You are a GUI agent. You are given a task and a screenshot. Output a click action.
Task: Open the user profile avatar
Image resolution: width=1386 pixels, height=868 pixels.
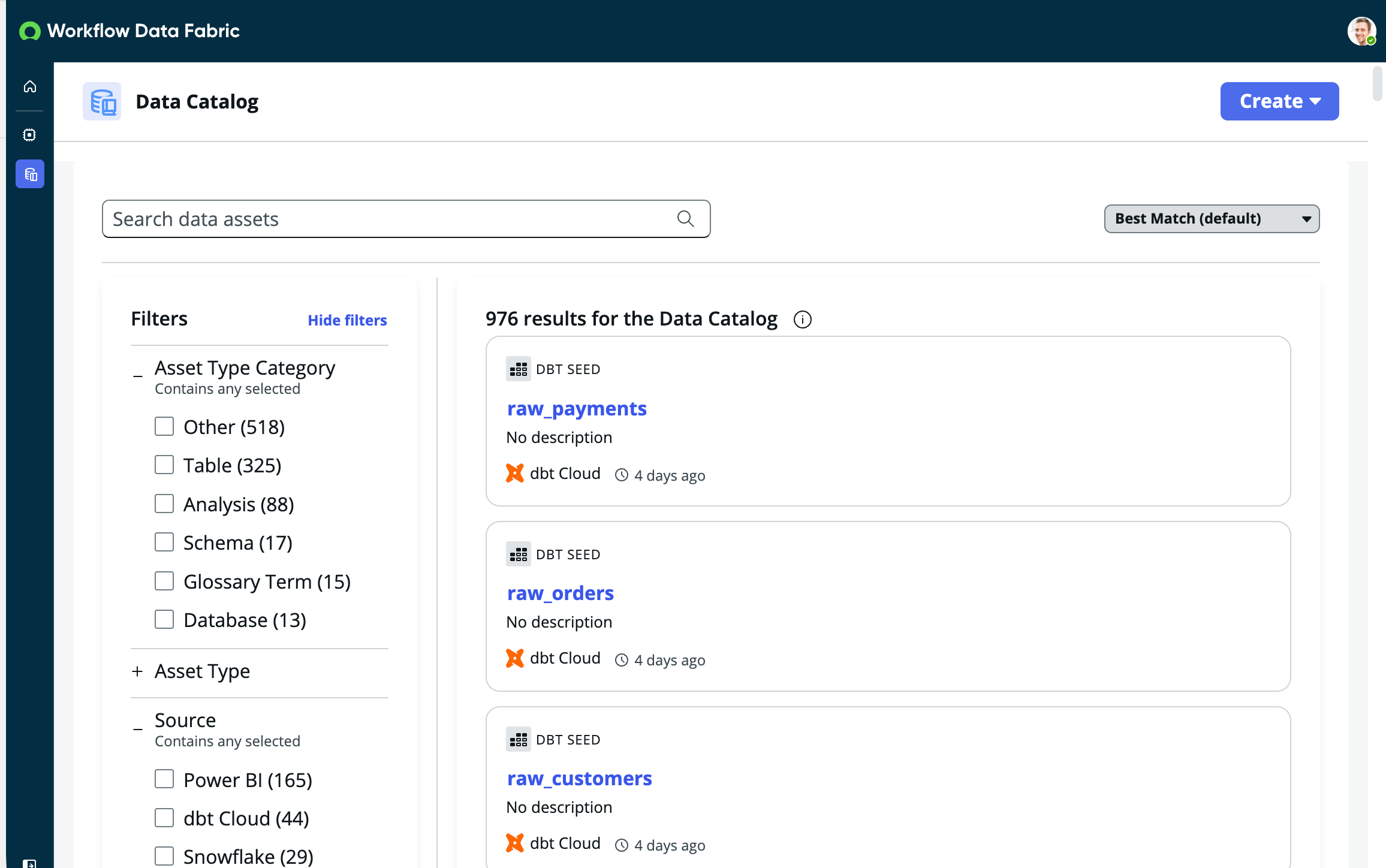(x=1361, y=31)
